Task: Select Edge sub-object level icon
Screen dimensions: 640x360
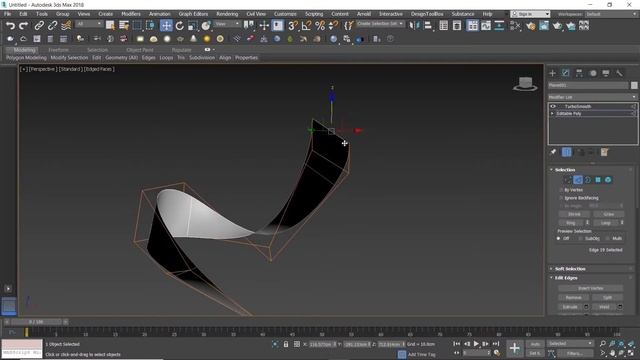Action: click(578, 180)
